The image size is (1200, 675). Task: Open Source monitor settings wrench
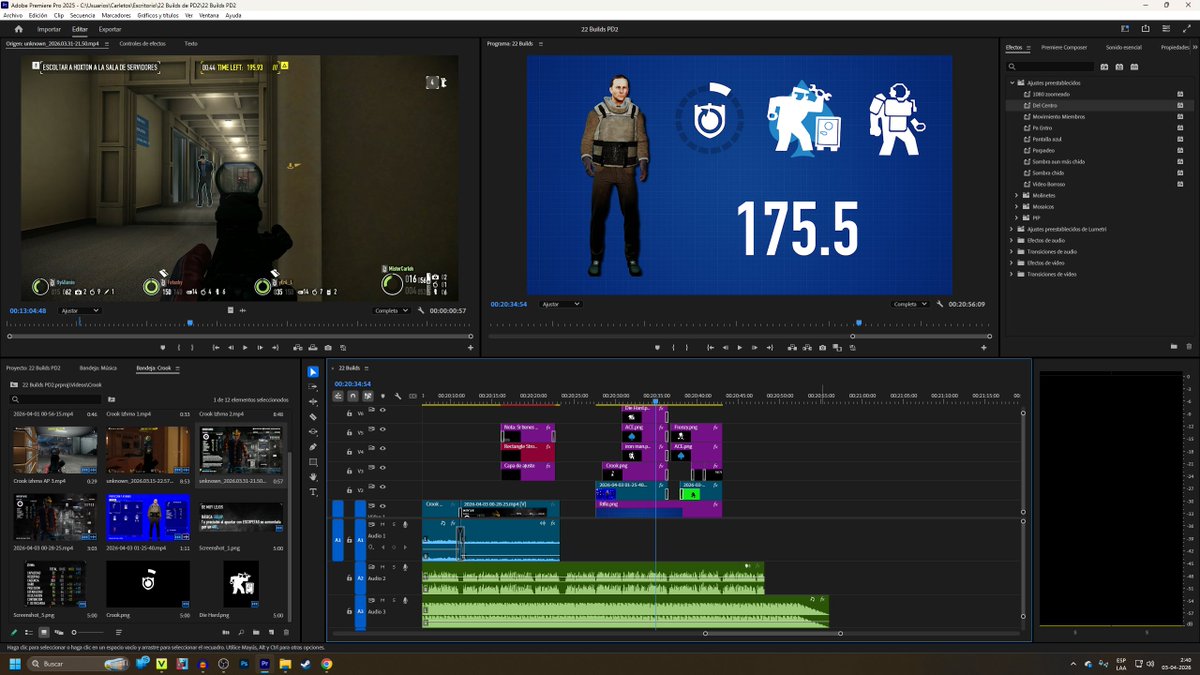(x=421, y=310)
